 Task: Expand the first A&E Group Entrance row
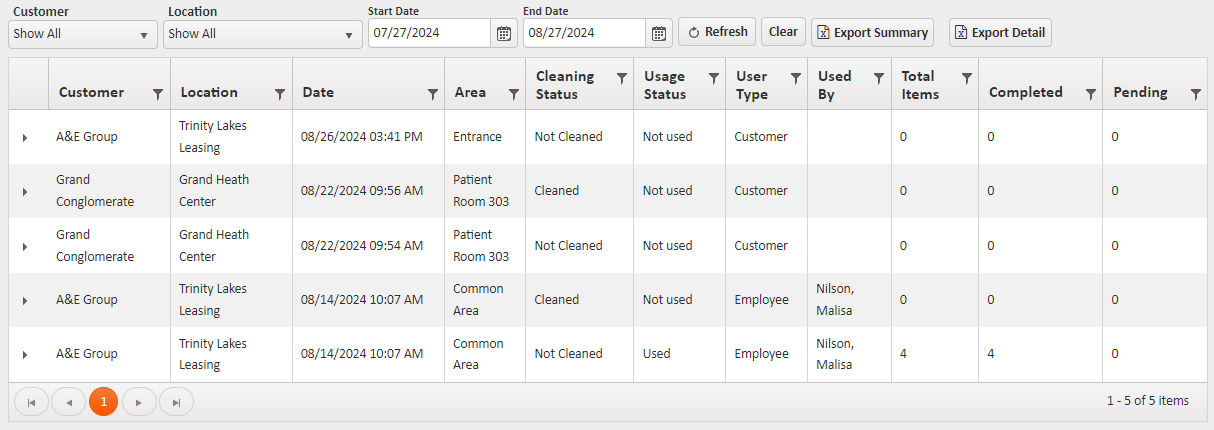click(25, 137)
